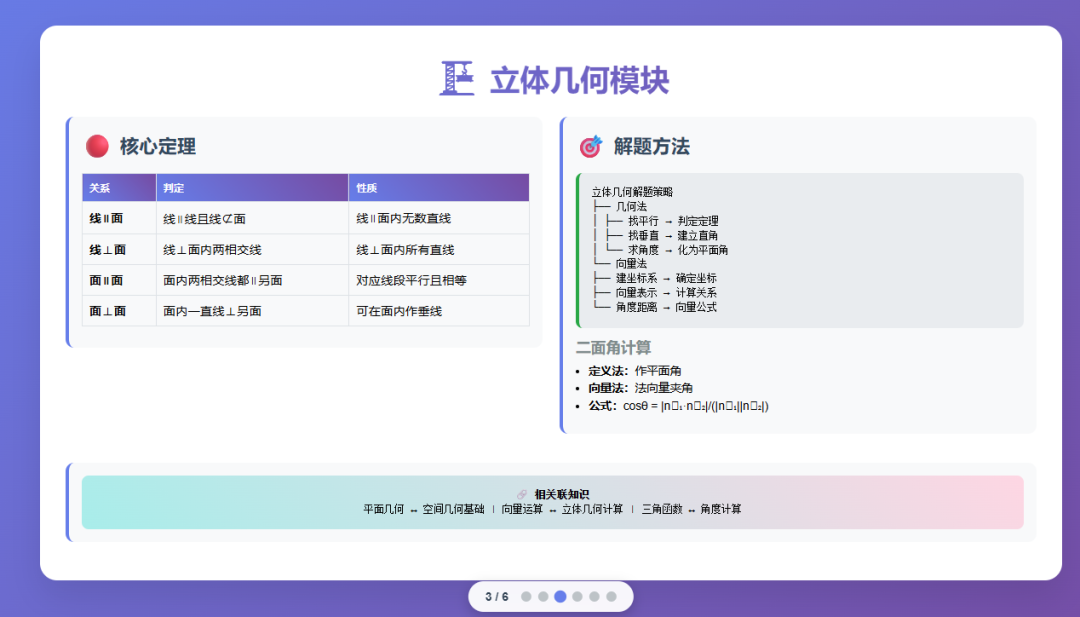Click 三角函数 in related knowledge bar
1080x617 pixels.
[x=662, y=509]
